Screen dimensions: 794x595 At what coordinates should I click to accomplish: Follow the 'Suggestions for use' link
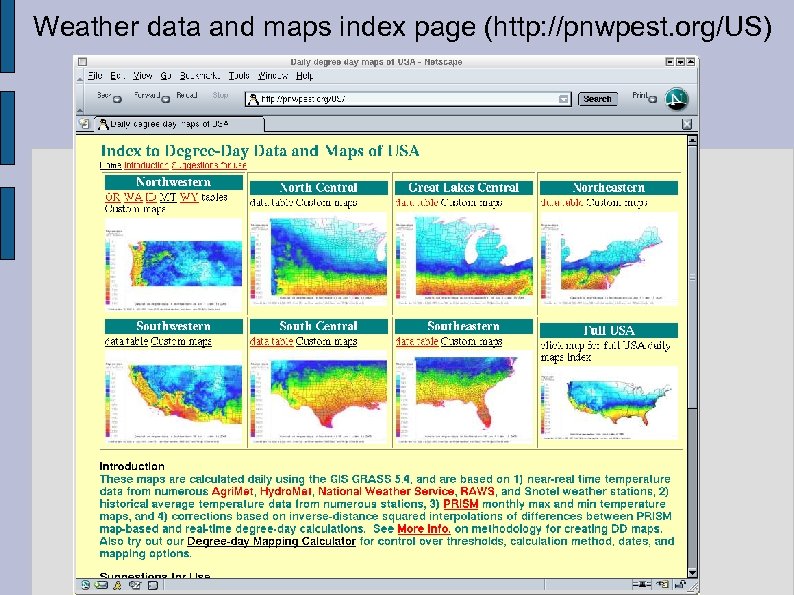pos(209,165)
